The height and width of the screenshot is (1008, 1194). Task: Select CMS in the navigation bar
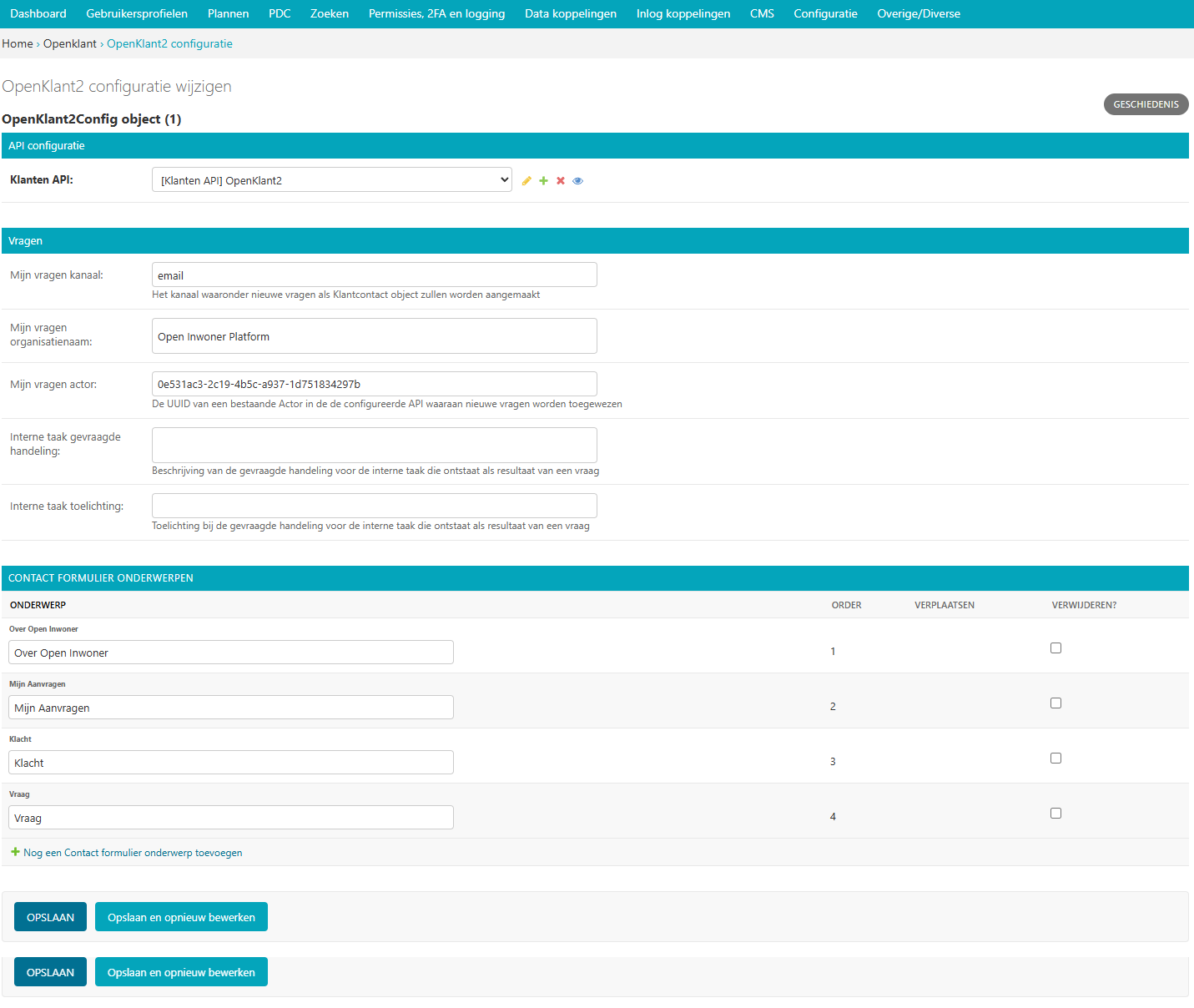tap(761, 13)
